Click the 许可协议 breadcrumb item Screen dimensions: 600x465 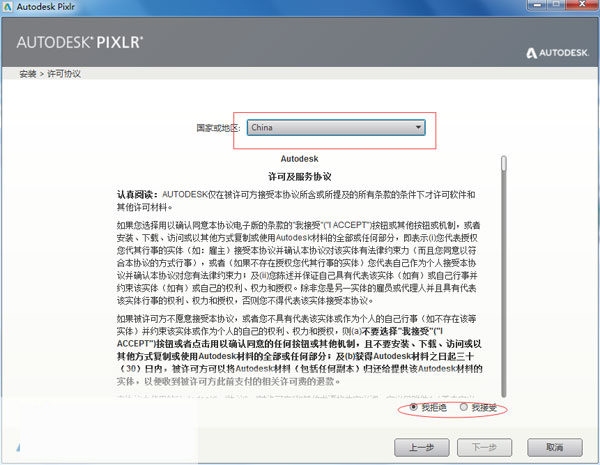pos(64,74)
